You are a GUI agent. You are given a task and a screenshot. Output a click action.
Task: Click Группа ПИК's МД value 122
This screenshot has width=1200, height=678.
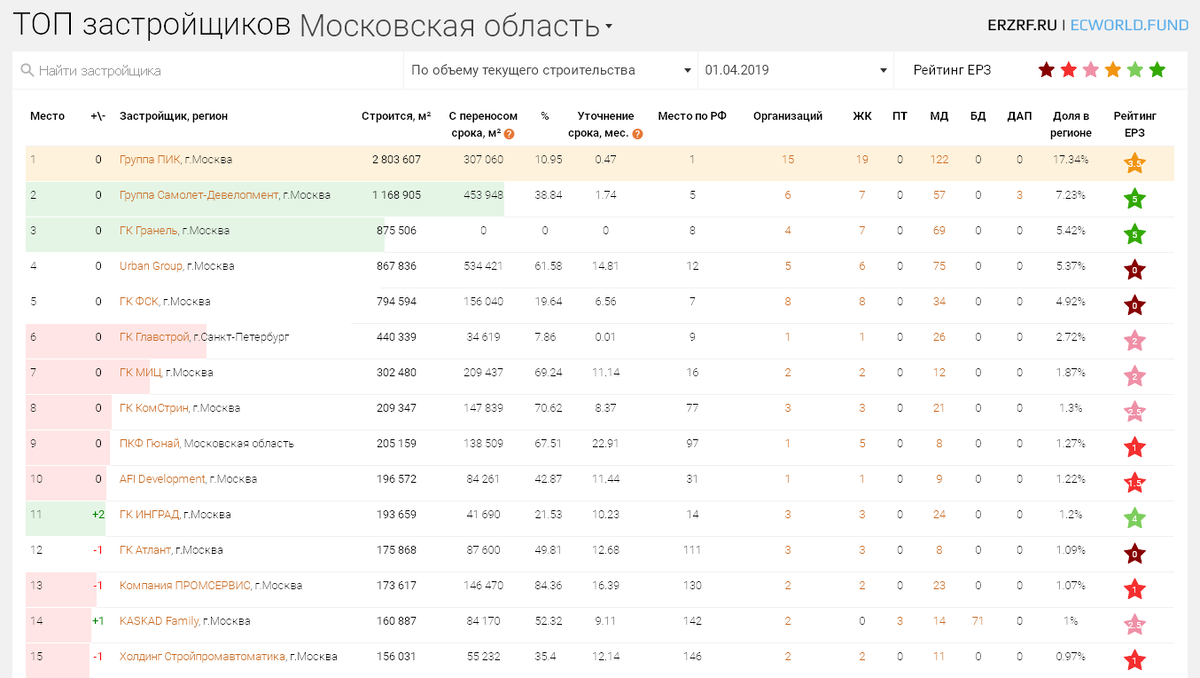[939, 159]
